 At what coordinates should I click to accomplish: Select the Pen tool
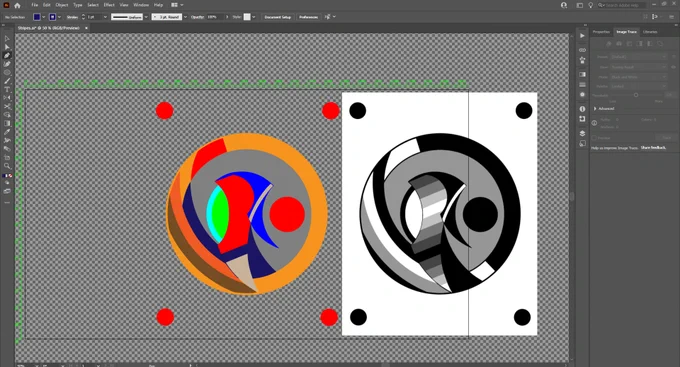(x=7, y=56)
